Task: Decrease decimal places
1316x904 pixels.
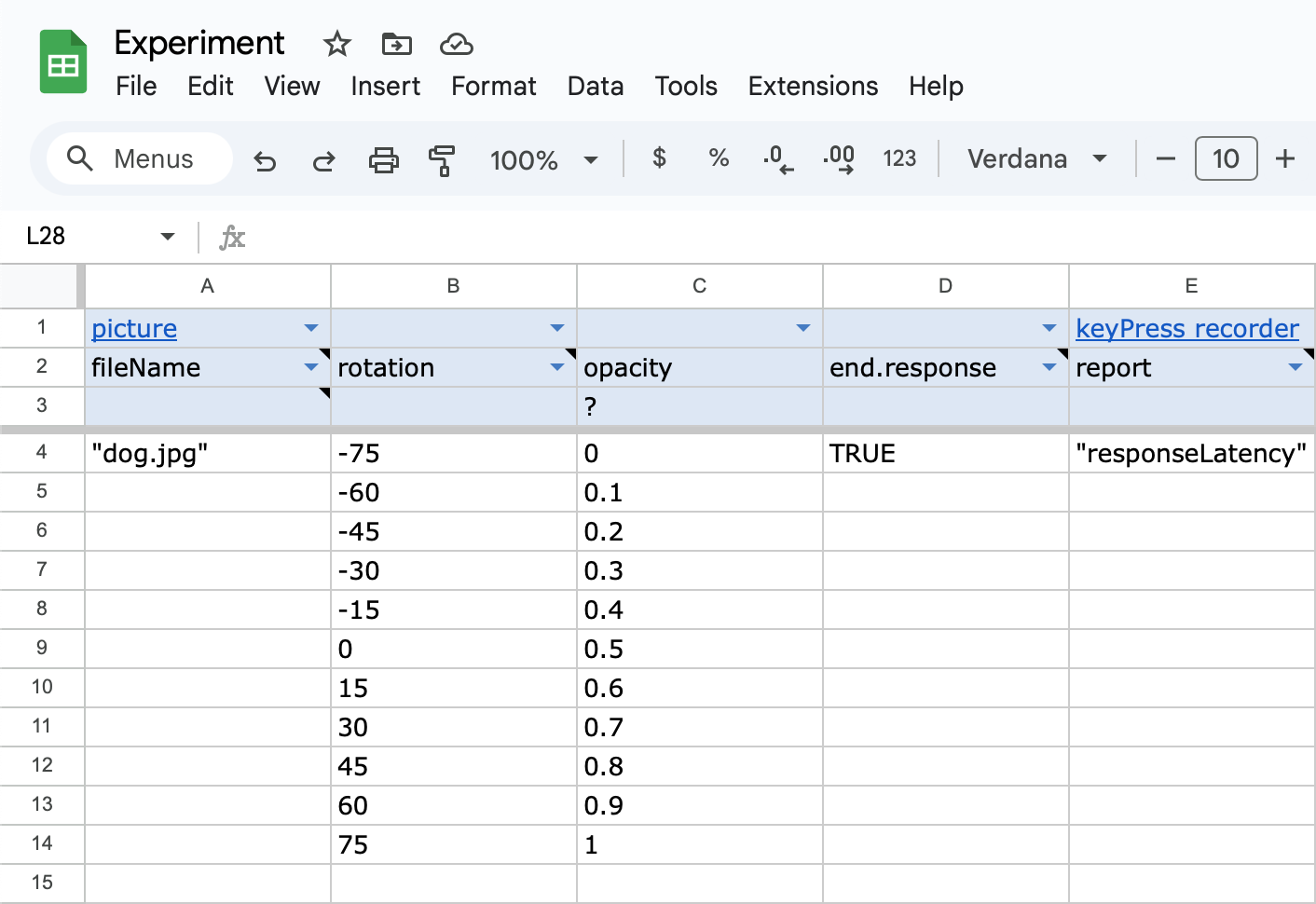Action: (778, 160)
